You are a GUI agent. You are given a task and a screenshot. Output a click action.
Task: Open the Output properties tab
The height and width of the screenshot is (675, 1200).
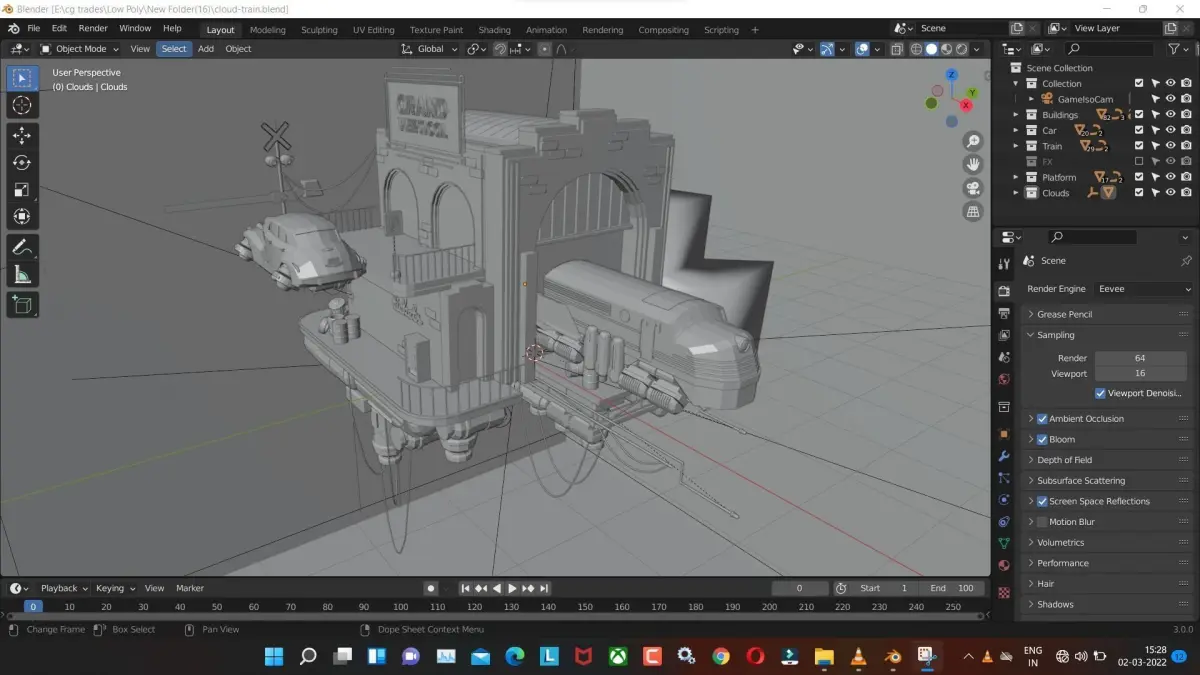(1004, 313)
